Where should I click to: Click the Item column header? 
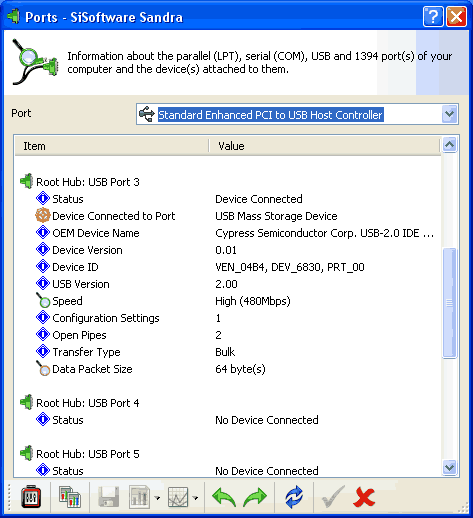click(x=112, y=146)
